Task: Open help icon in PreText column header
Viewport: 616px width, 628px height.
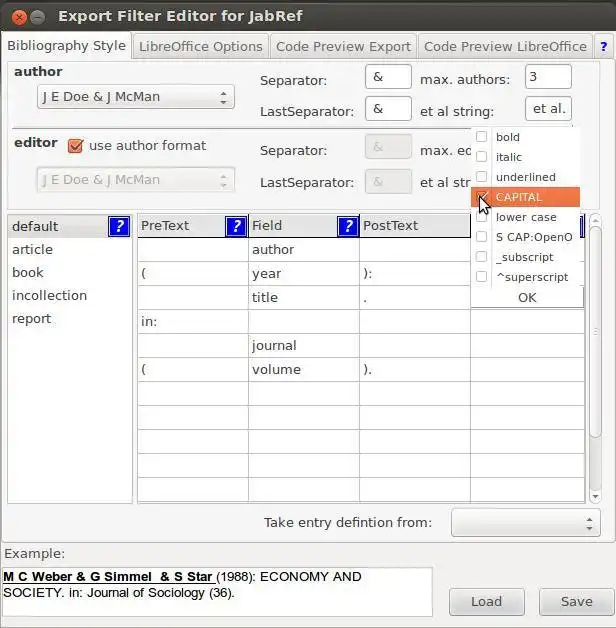Action: [x=236, y=226]
